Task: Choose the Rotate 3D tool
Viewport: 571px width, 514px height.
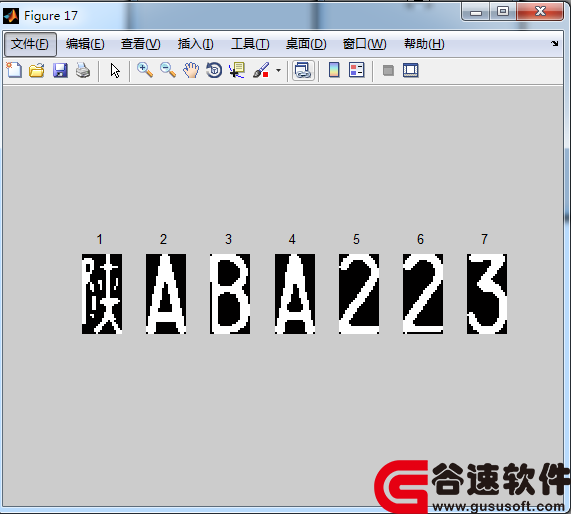Action: (214, 70)
